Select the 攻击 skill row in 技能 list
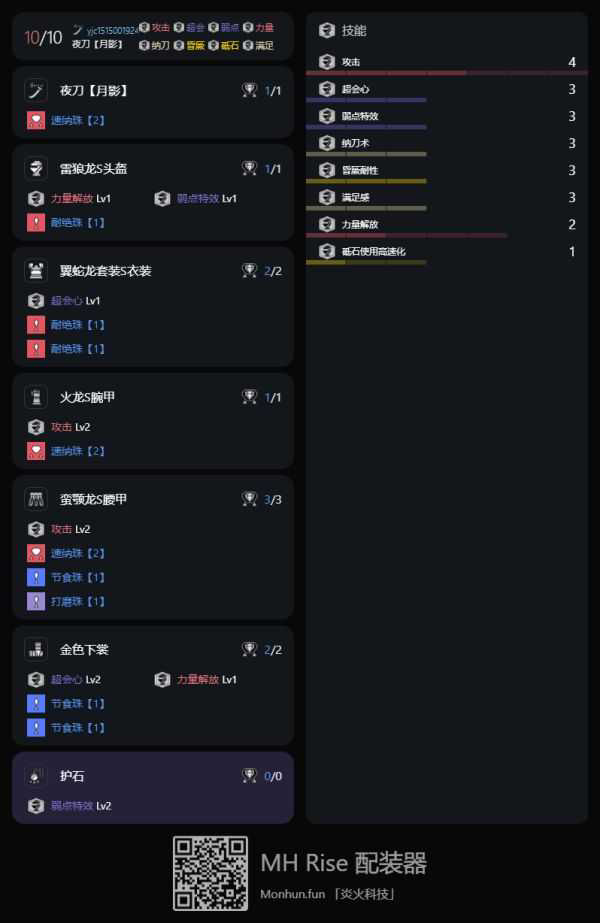 tap(446, 62)
